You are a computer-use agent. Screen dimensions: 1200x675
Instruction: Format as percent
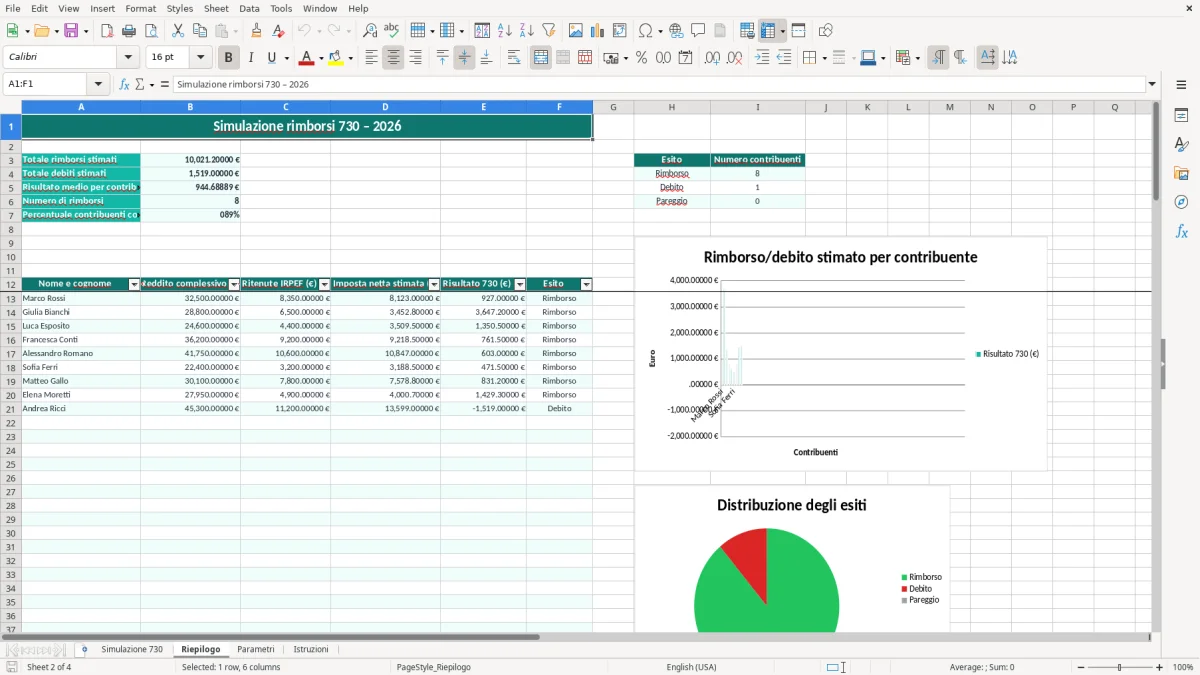pyautogui.click(x=641, y=58)
